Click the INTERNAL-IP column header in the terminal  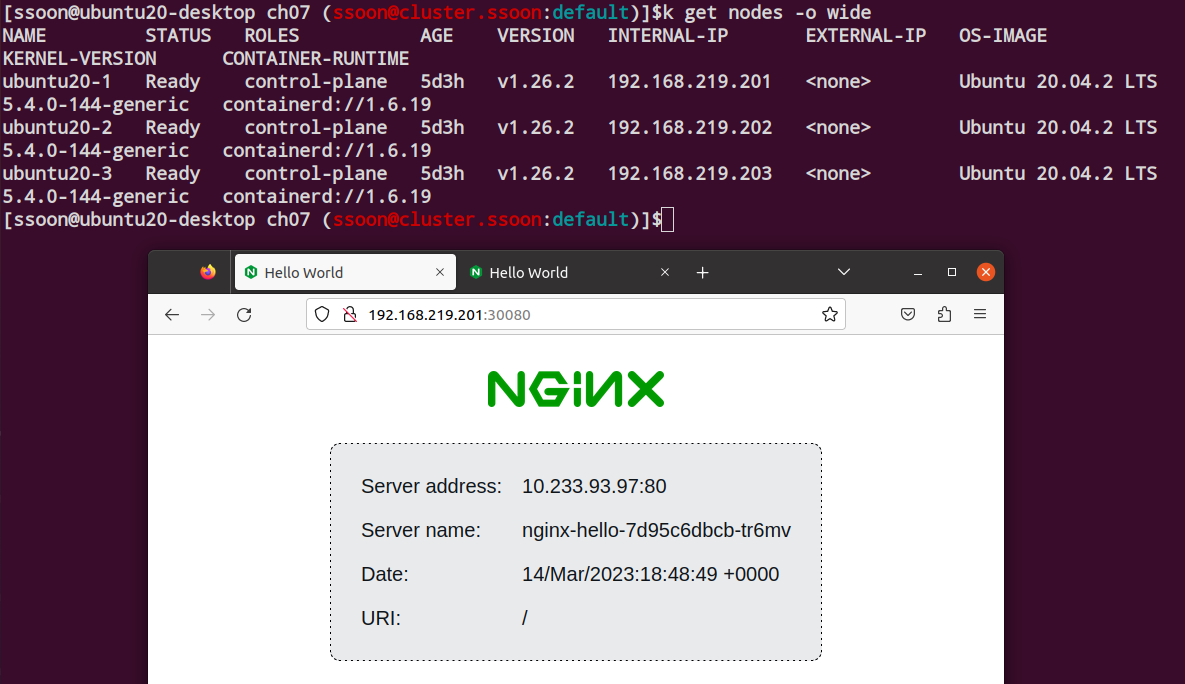pos(668,36)
